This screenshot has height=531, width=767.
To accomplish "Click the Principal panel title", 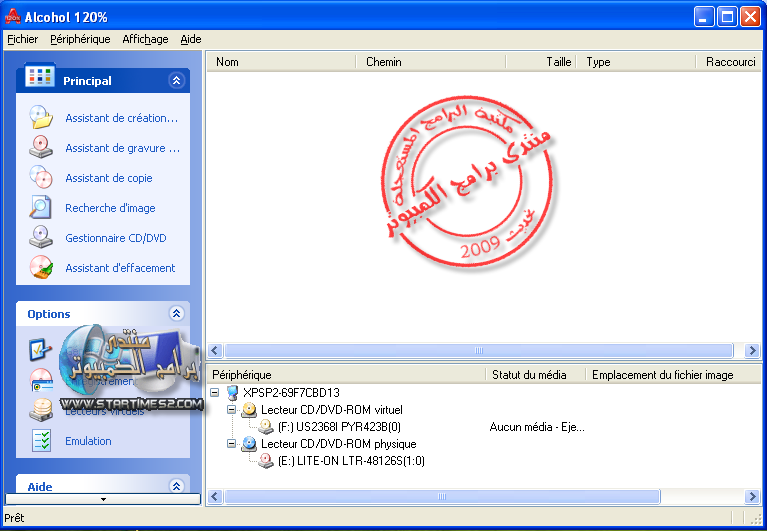I will coord(87,81).
